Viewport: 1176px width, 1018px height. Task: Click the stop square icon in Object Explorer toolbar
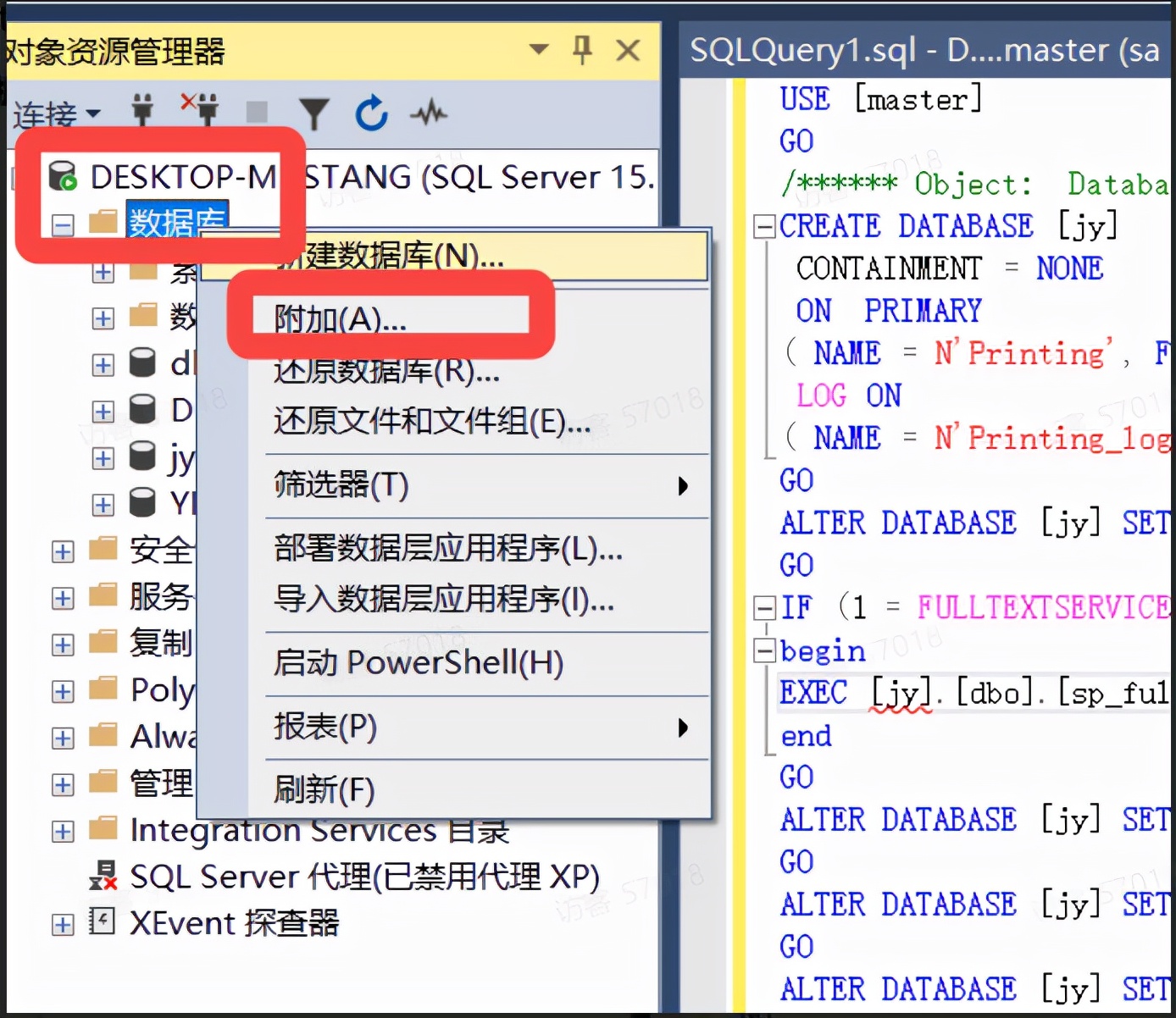257,112
